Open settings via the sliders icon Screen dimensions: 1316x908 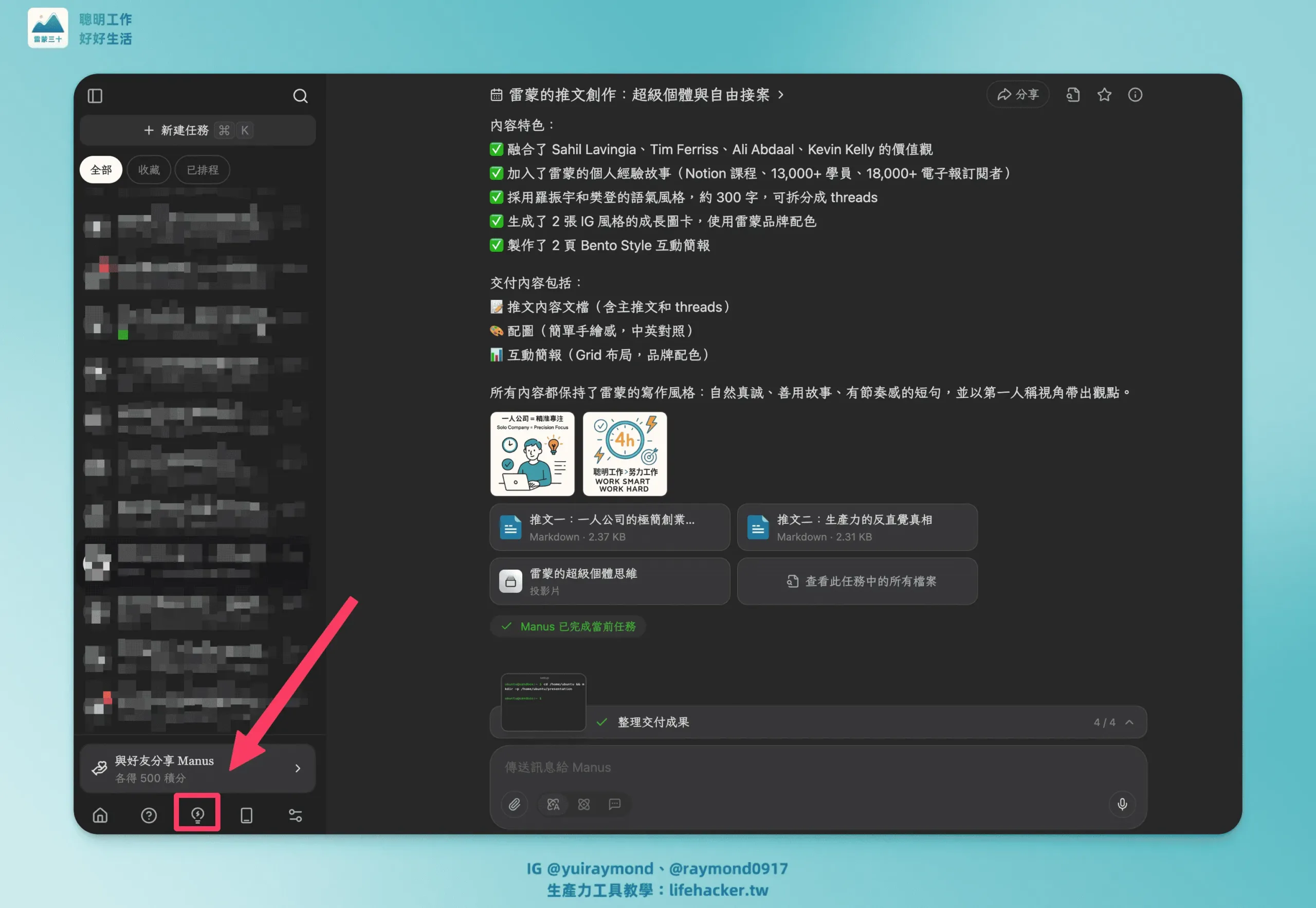click(296, 815)
